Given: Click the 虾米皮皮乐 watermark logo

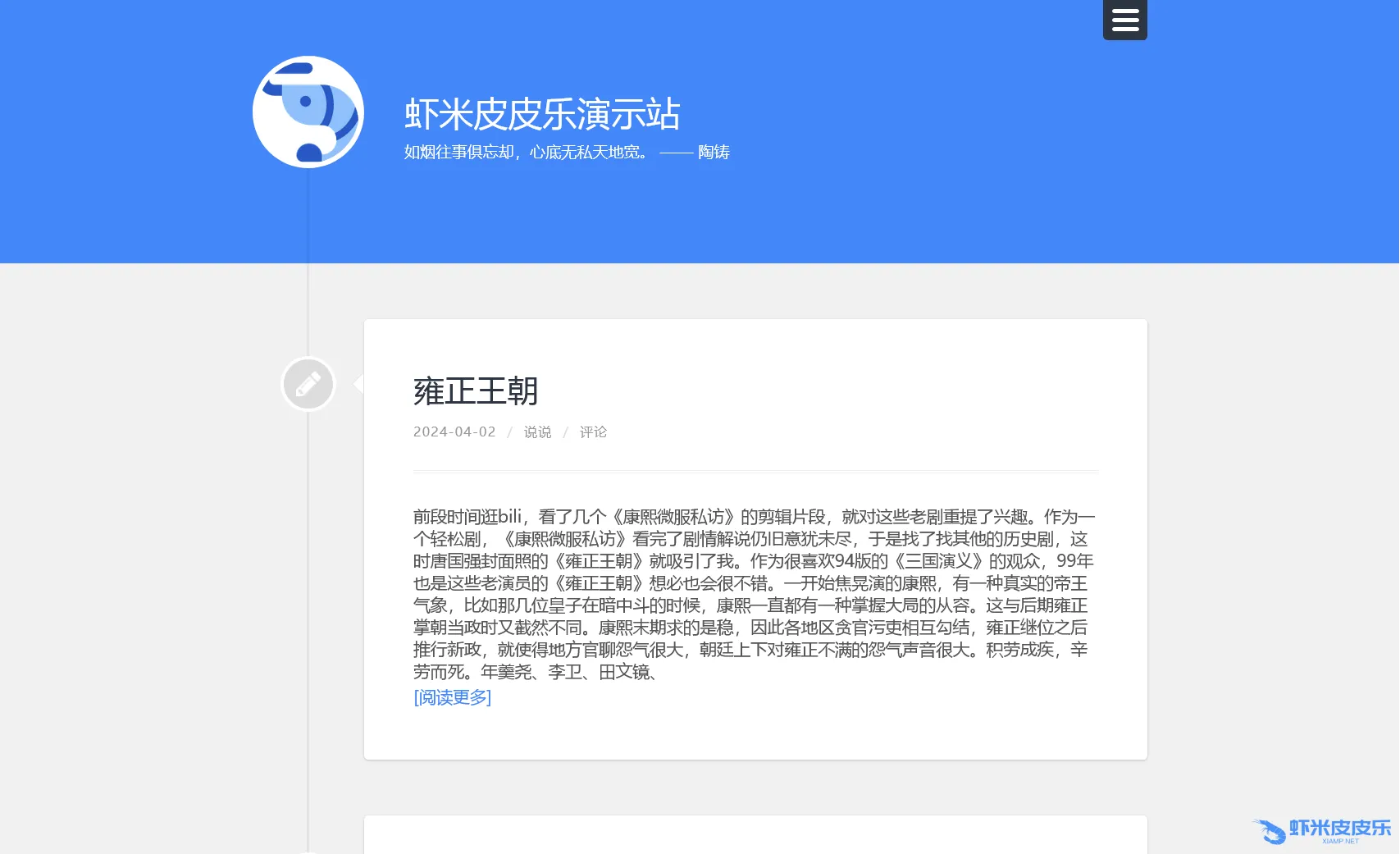Looking at the screenshot, I should point(1322,829).
